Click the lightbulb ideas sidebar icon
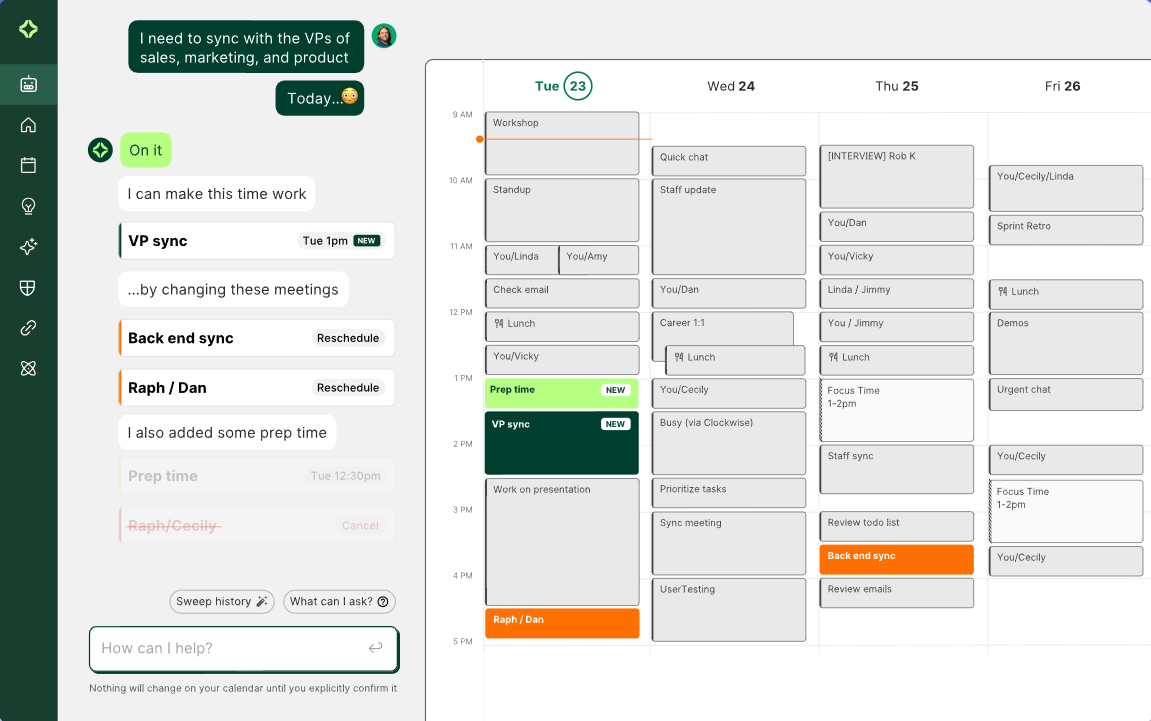Image resolution: width=1151 pixels, height=721 pixels. (28, 206)
